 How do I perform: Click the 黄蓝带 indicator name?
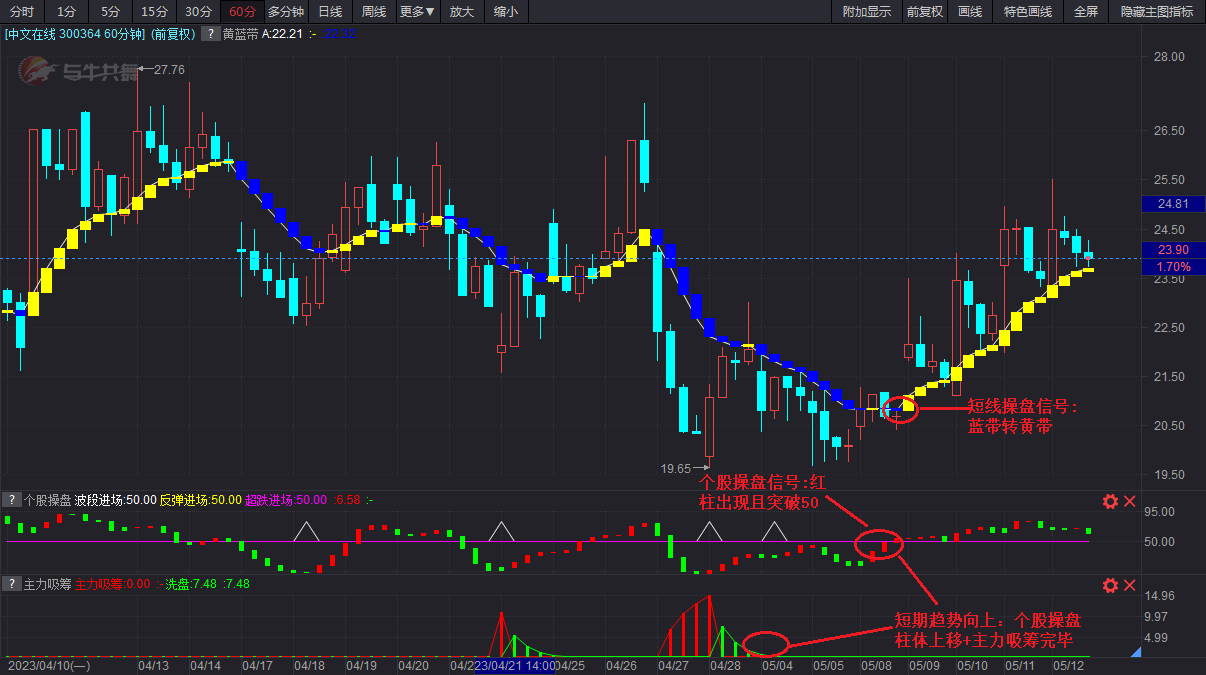(x=240, y=34)
